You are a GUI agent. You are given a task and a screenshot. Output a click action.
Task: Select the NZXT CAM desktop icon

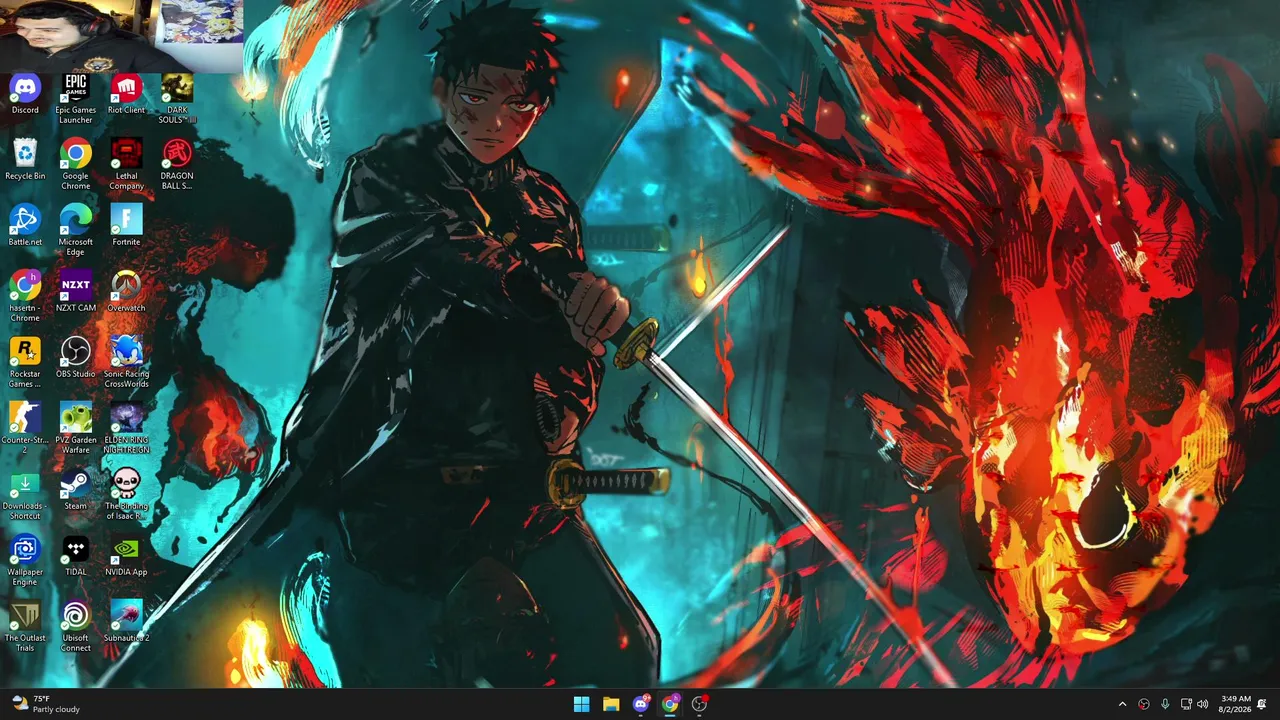pyautogui.click(x=75, y=293)
